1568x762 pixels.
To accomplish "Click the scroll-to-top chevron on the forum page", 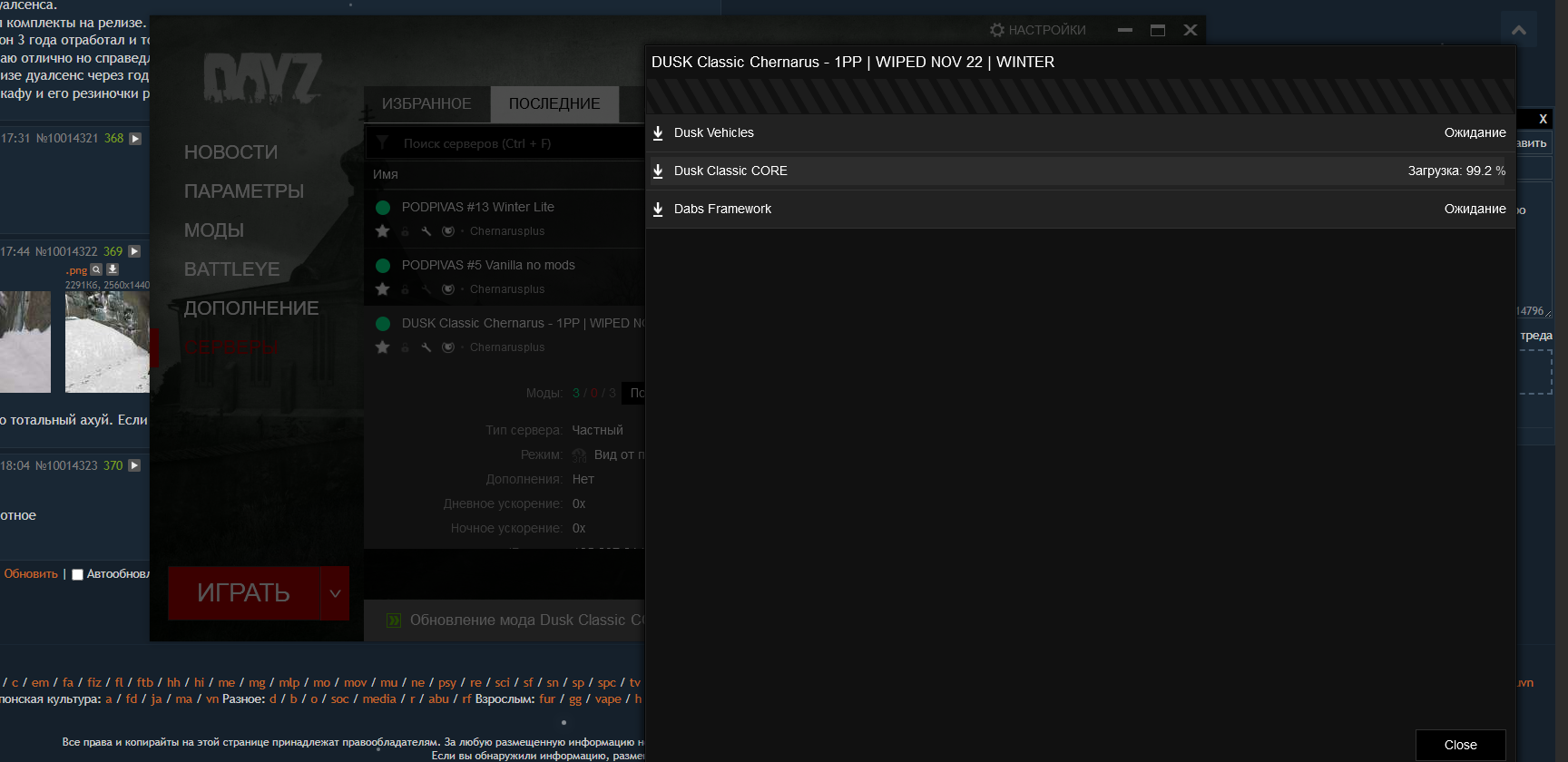I will pos(1519,30).
